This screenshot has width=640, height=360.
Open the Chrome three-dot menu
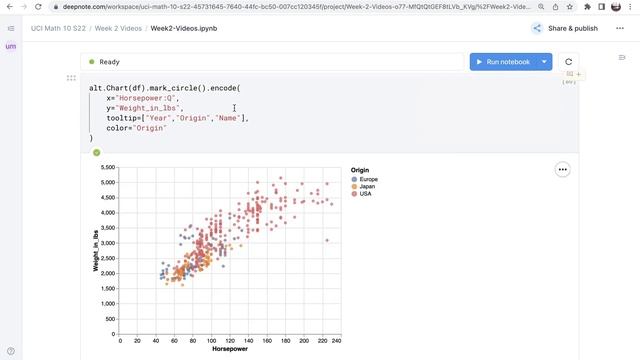coord(630,7)
